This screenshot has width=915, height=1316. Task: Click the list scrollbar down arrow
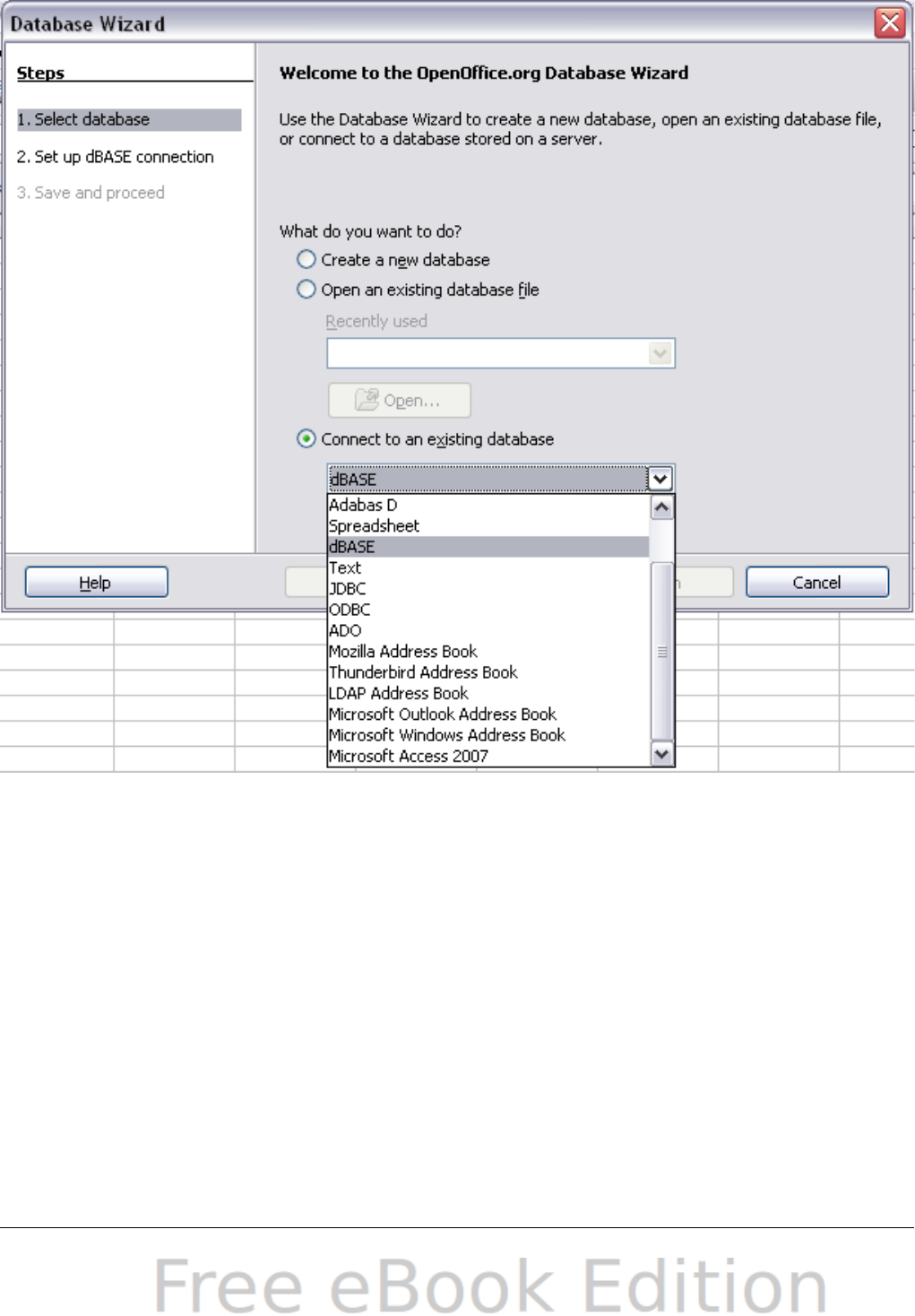pos(661,754)
